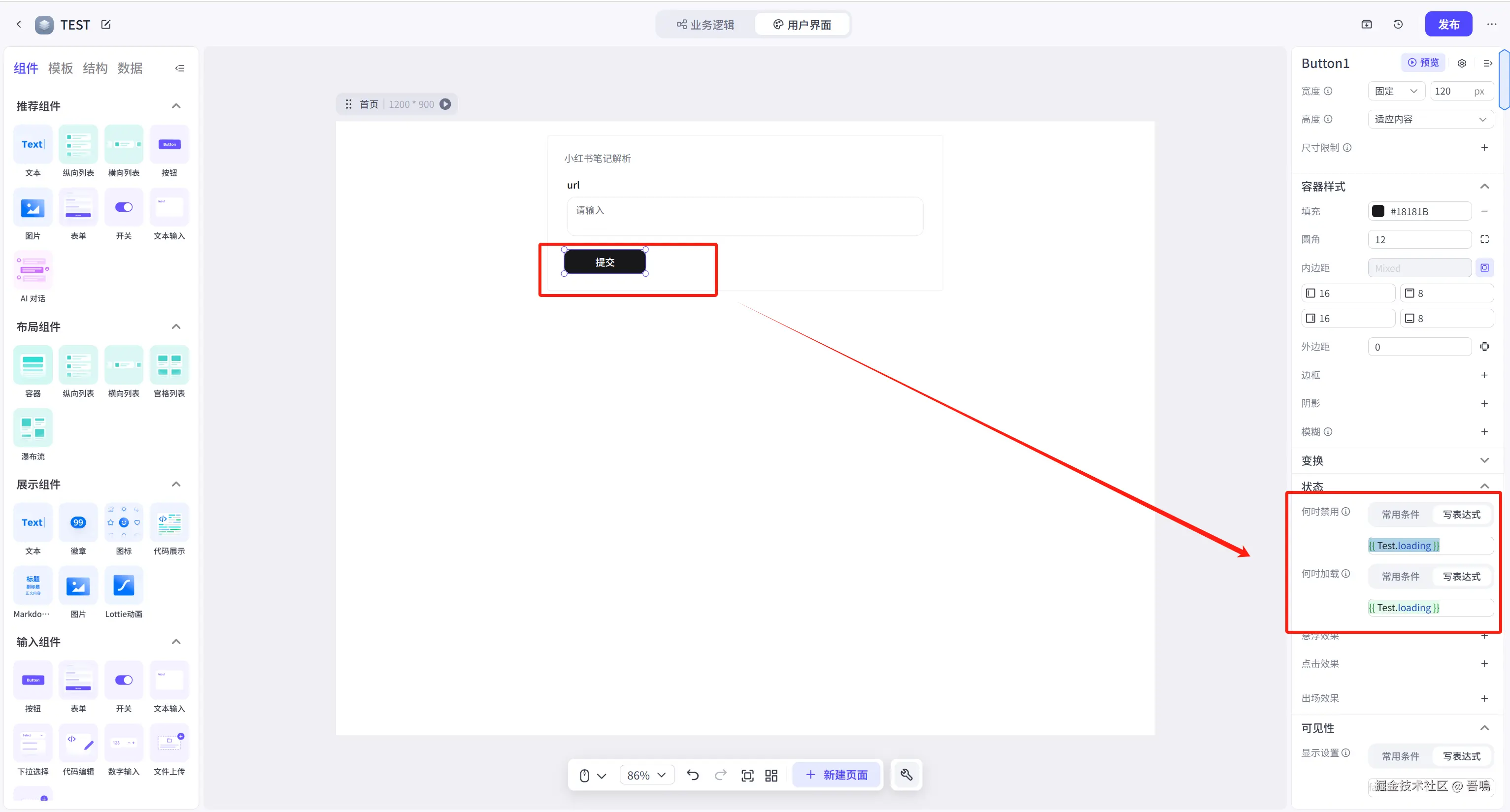Click the black #18181B fill color swatch
The image size is (1510, 812).
click(x=1378, y=211)
